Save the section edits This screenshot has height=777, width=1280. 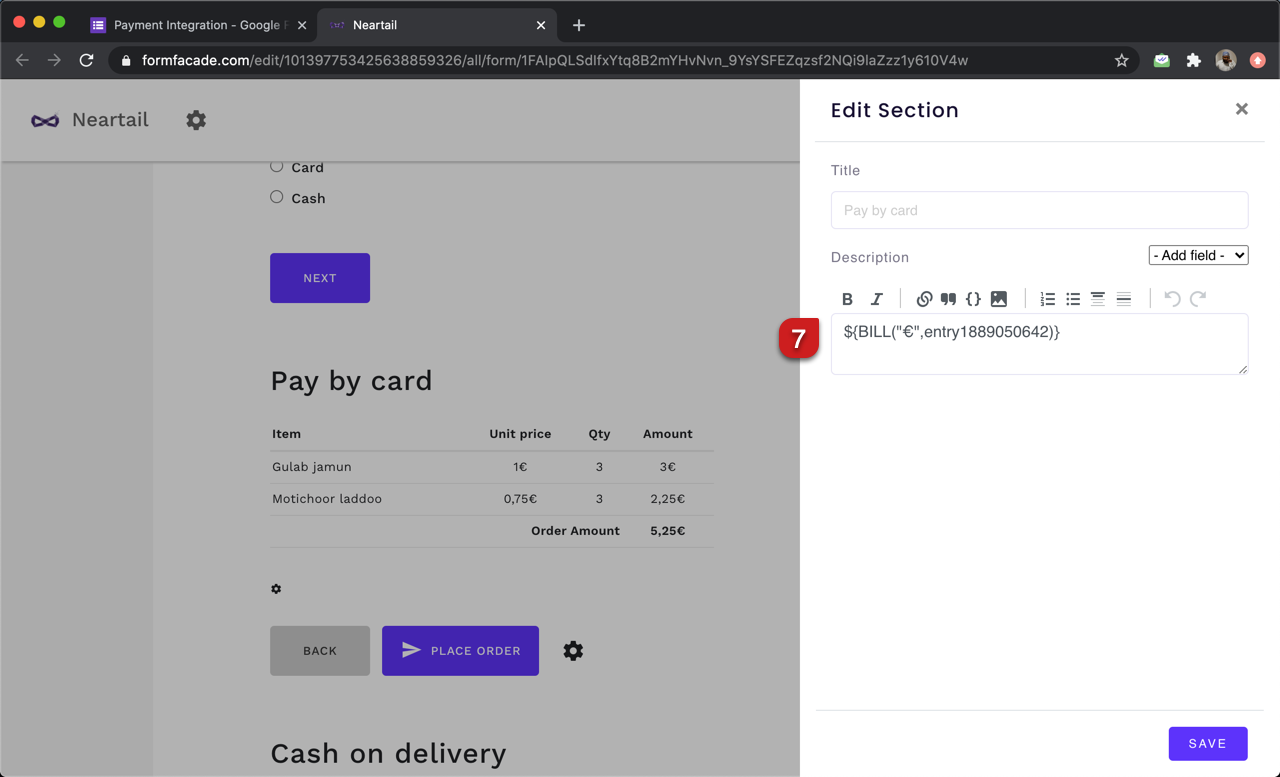[1207, 743]
